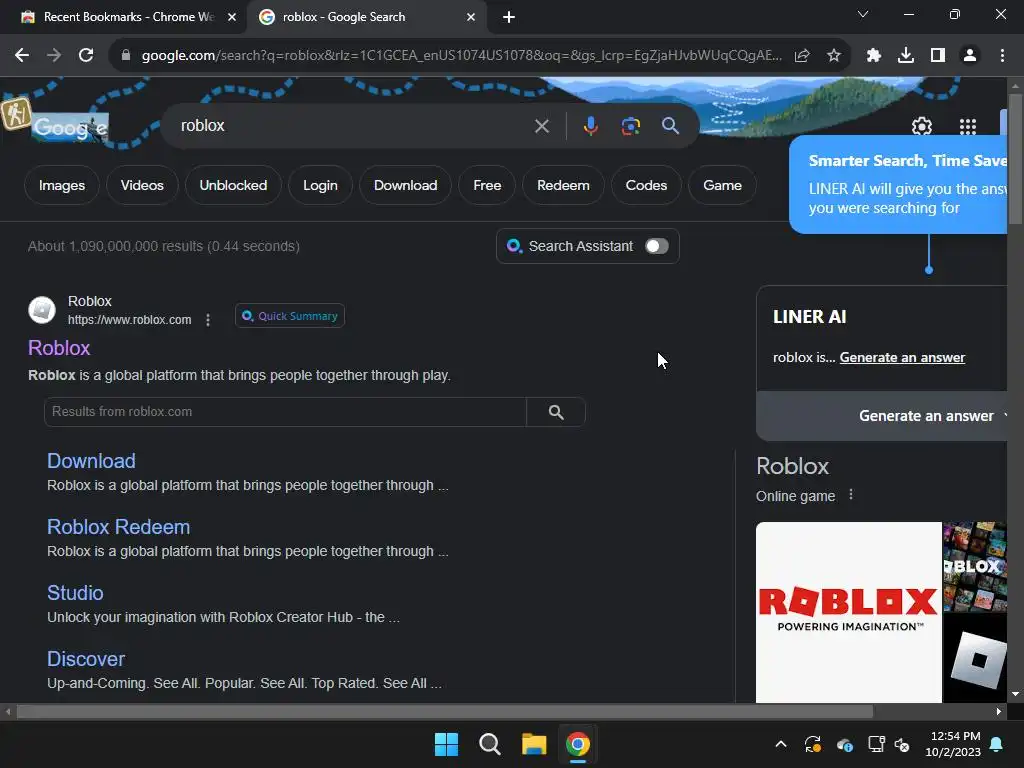Open File Explorer from the taskbar

(534, 744)
